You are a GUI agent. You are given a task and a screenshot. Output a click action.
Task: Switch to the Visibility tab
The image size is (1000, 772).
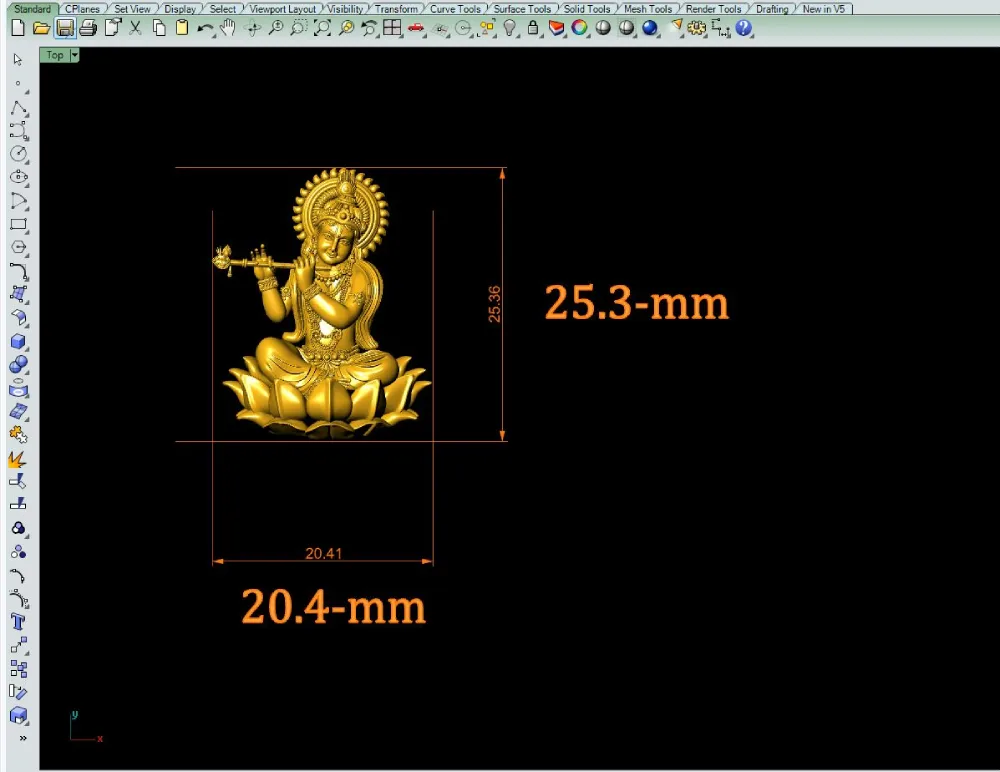tap(345, 9)
